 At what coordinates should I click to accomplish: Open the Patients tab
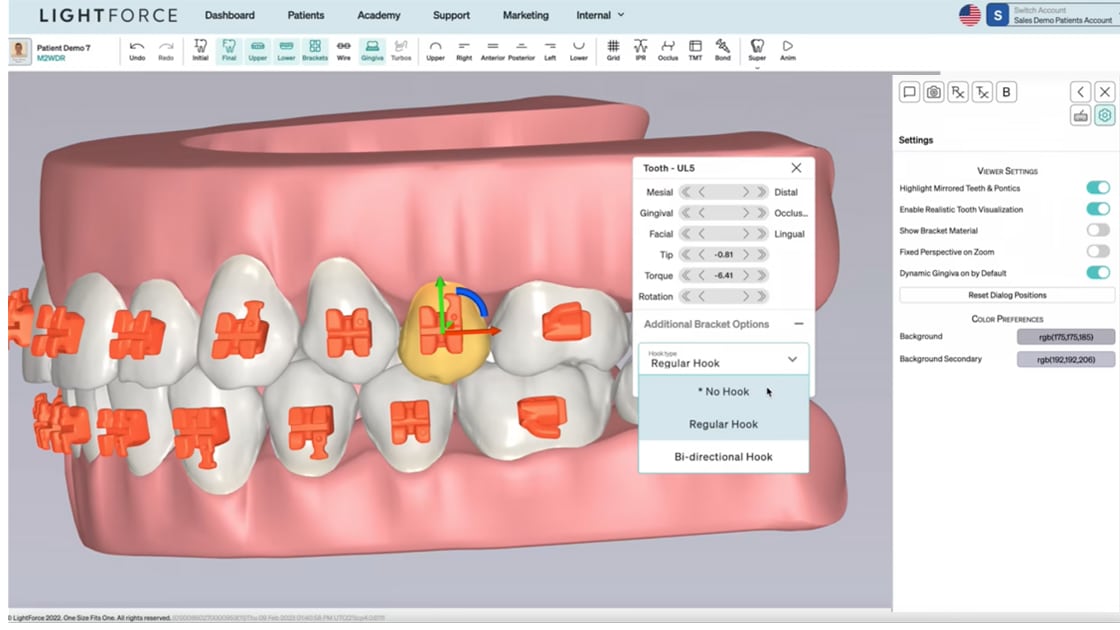pos(305,15)
